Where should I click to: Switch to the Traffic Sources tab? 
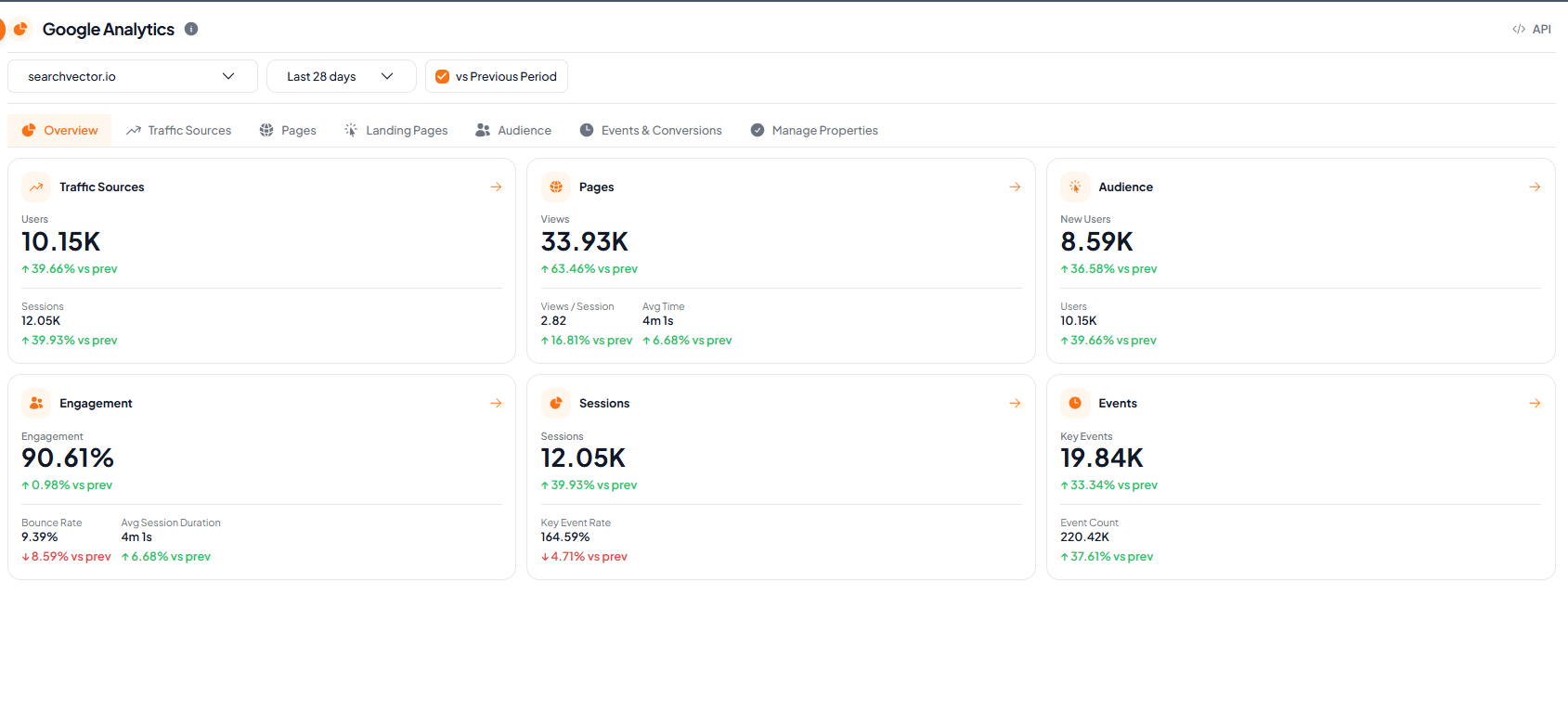pos(178,130)
